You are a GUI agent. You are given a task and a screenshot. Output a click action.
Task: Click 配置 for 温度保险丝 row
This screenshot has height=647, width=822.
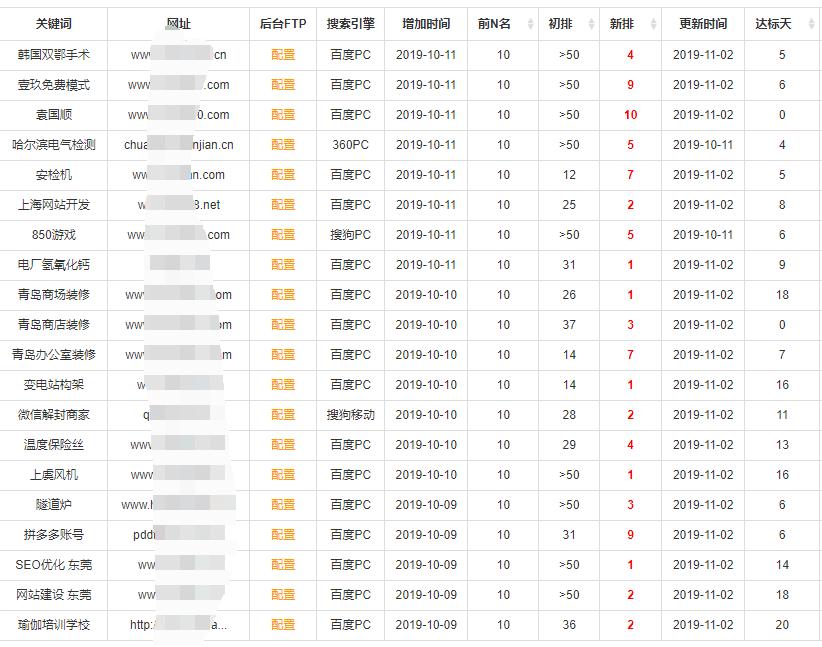(x=283, y=445)
